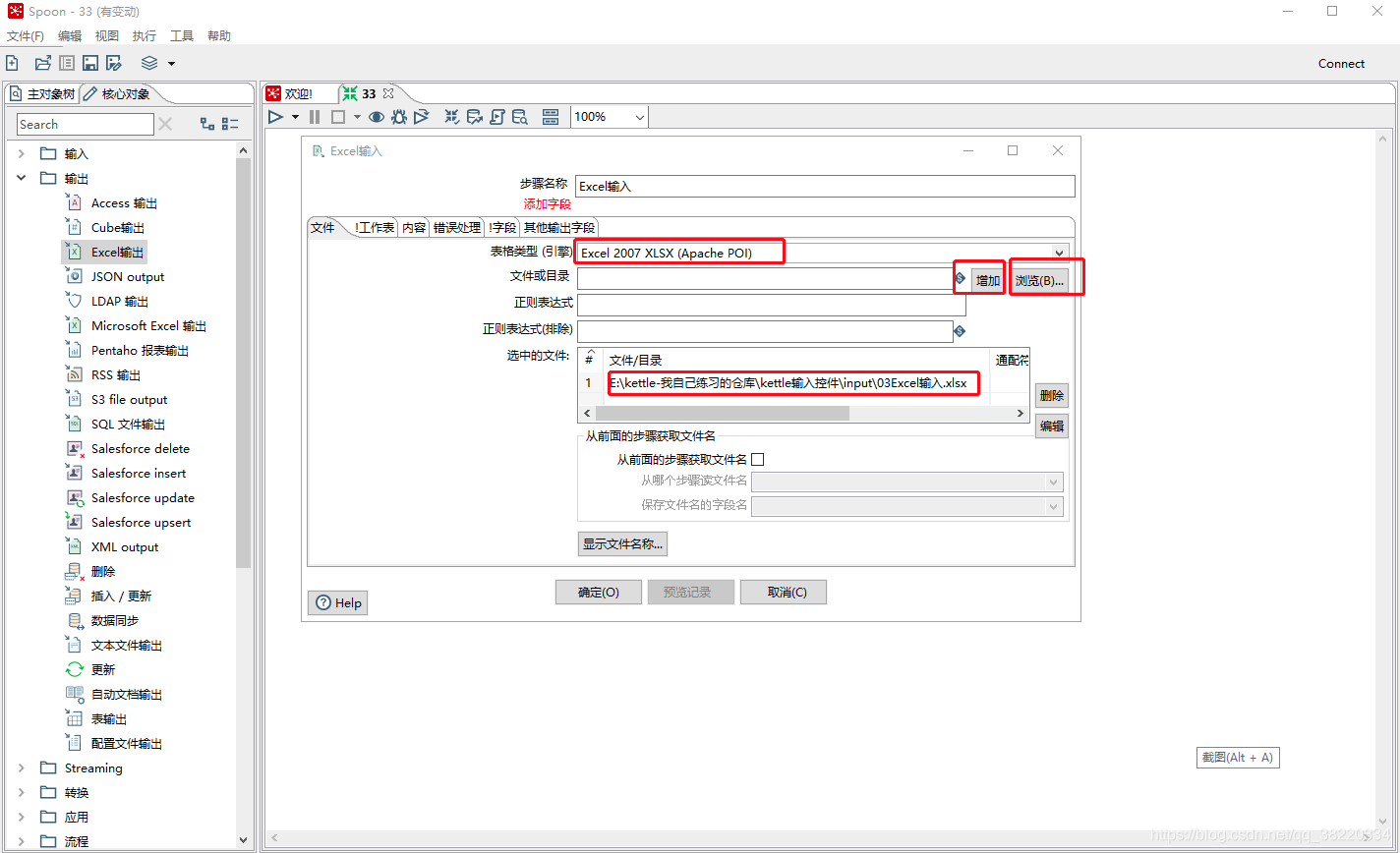Click into the 步骤名称 field
Viewport: 1400px width, 853px height.
pyautogui.click(x=825, y=186)
